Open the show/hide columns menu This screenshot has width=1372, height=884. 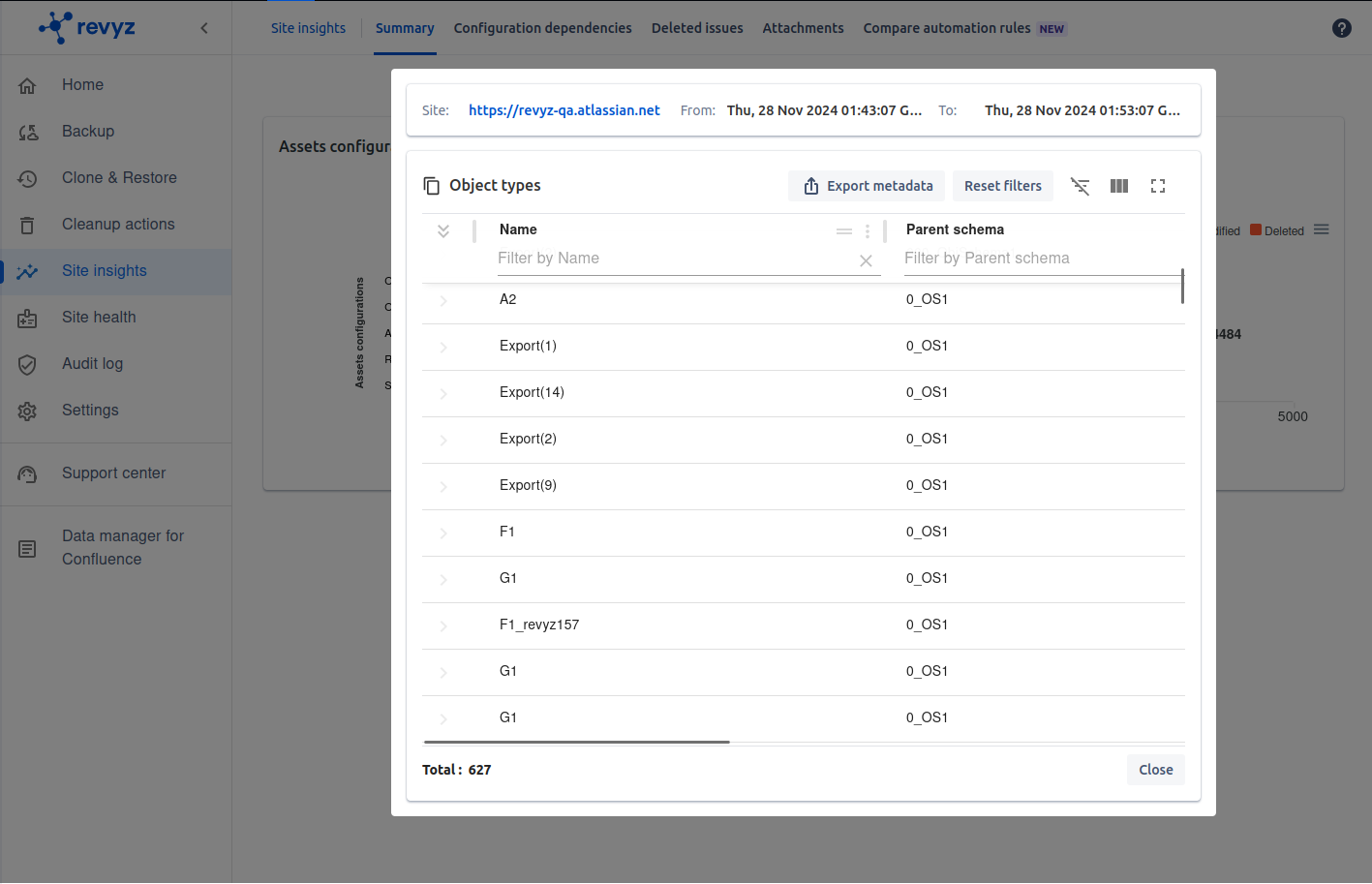pyautogui.click(x=1118, y=186)
